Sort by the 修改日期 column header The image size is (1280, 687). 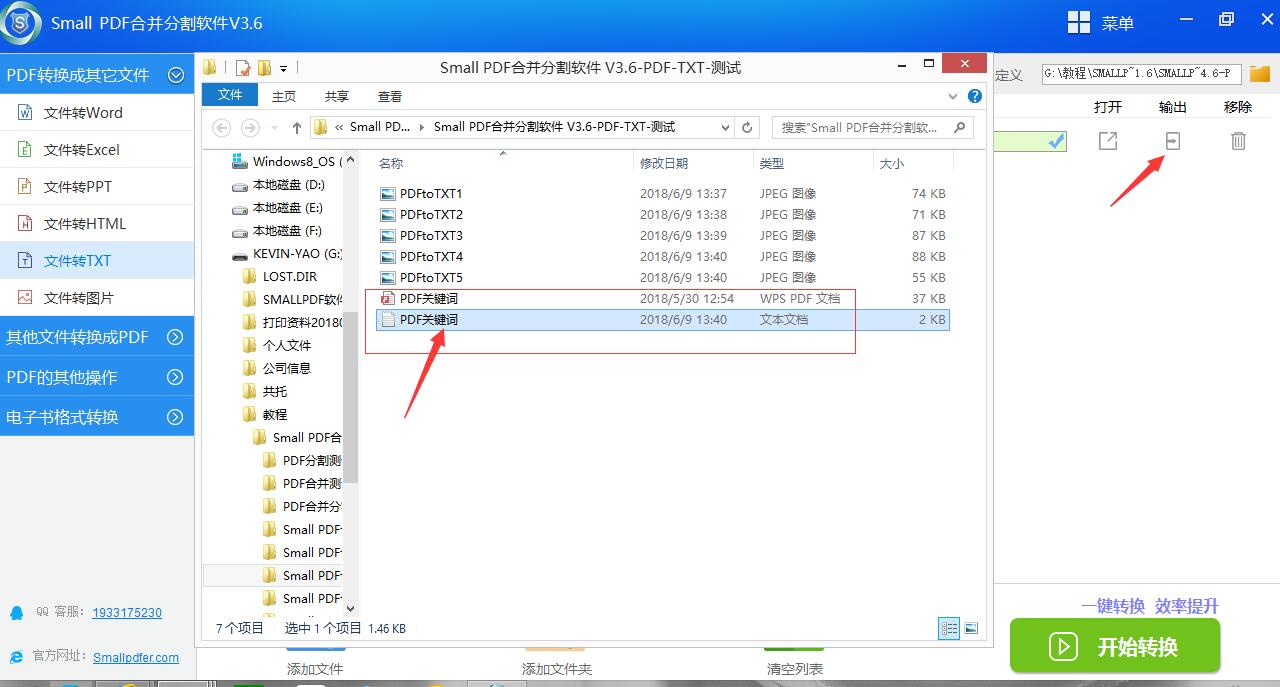[693, 163]
